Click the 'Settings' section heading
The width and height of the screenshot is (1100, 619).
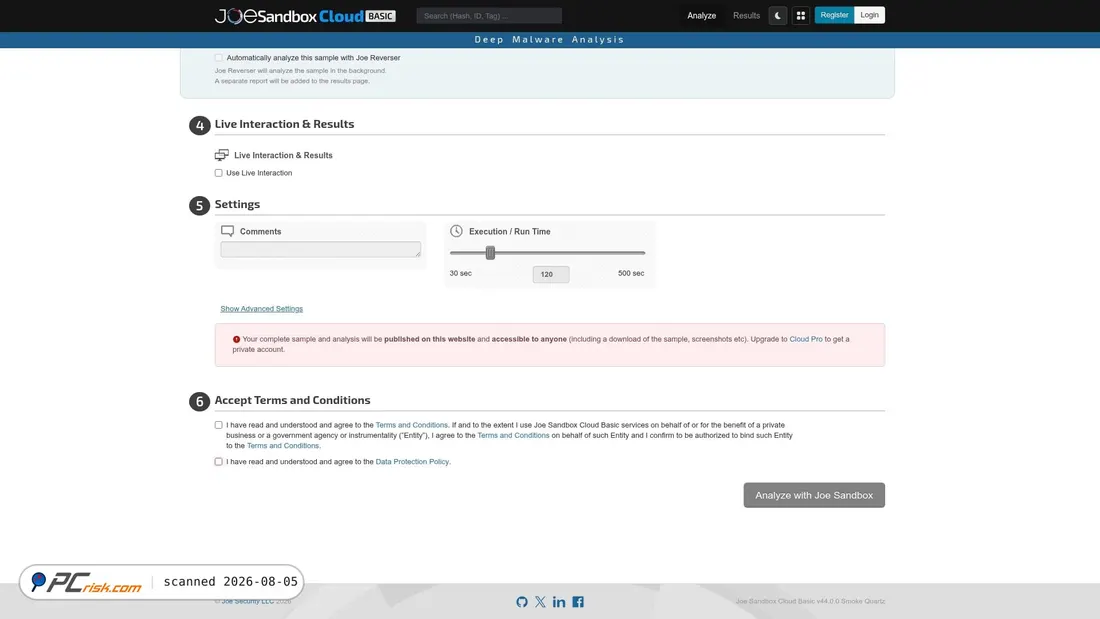[x=237, y=204]
